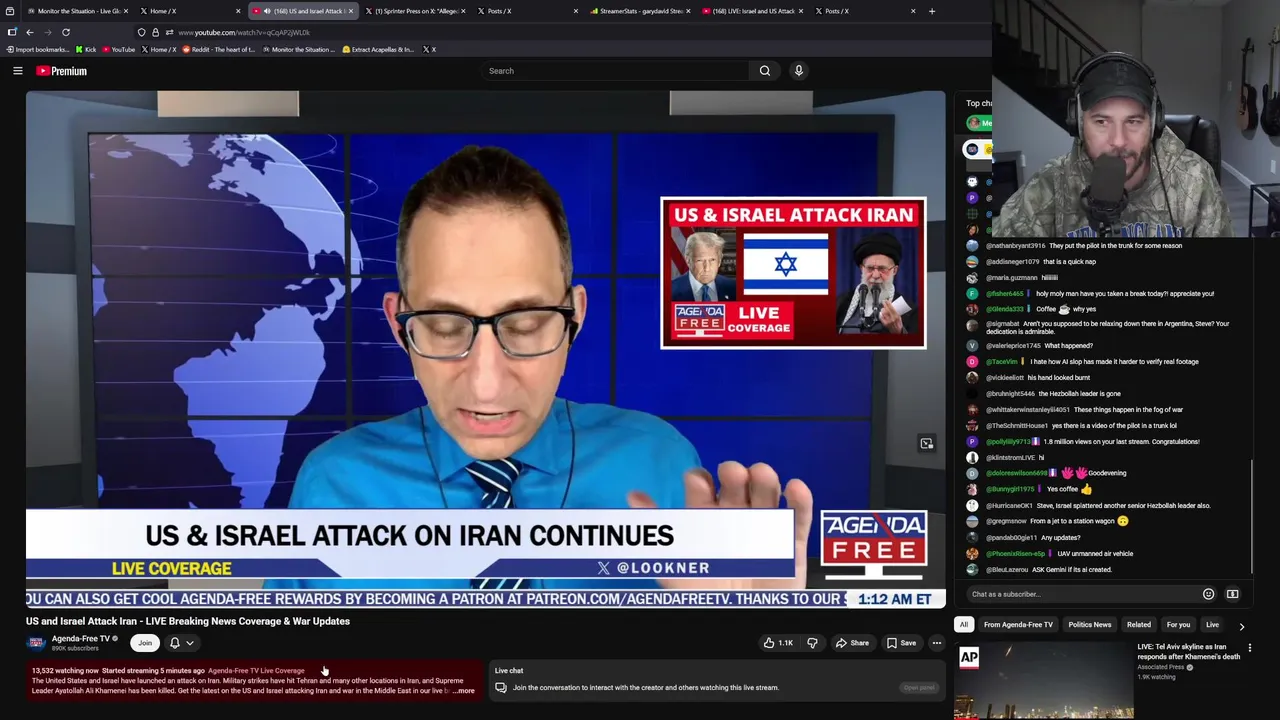Viewport: 1280px width, 720px height.
Task: Click the address bar URL field
Action: click(x=560, y=32)
